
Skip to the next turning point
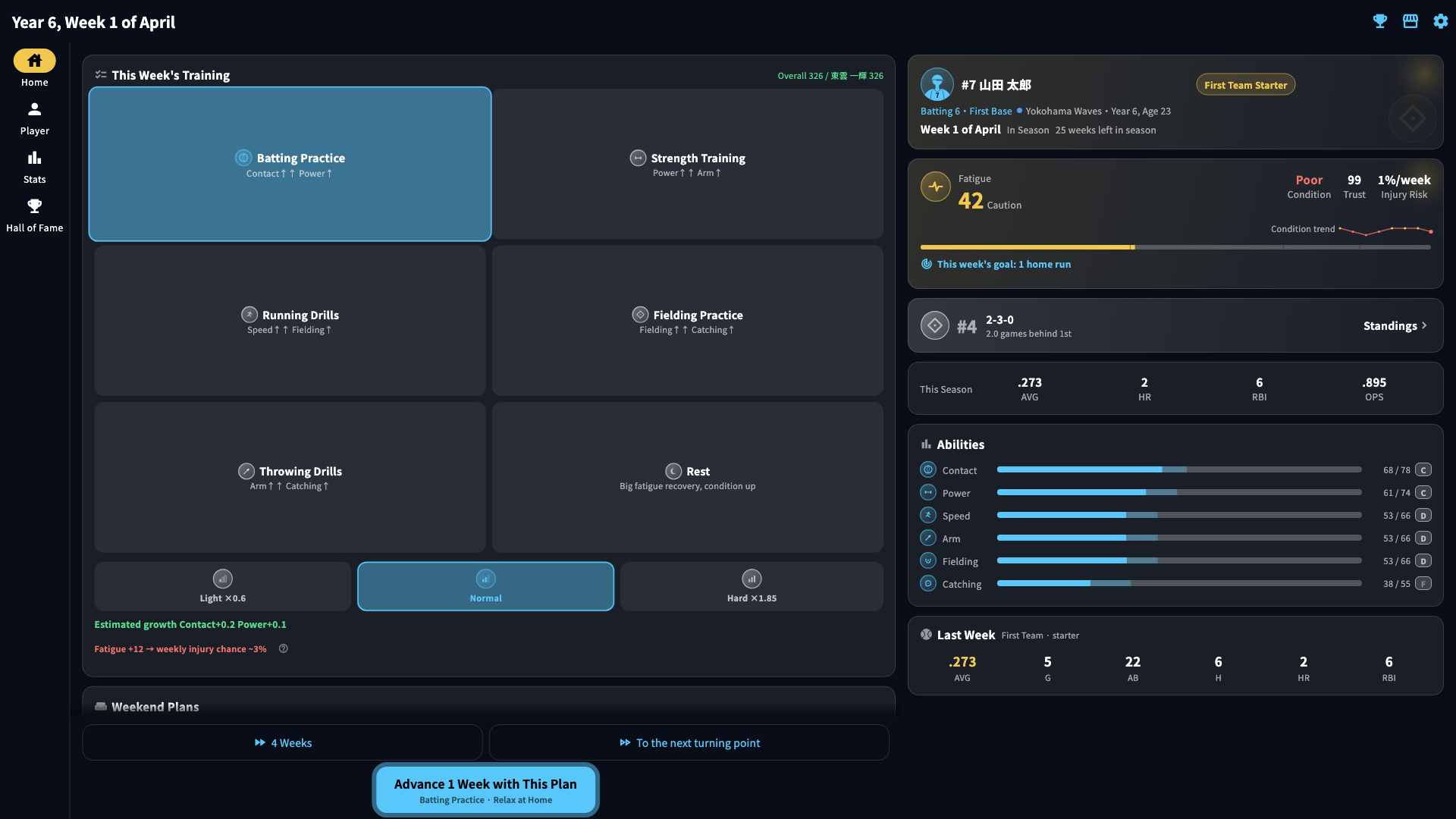[689, 742]
